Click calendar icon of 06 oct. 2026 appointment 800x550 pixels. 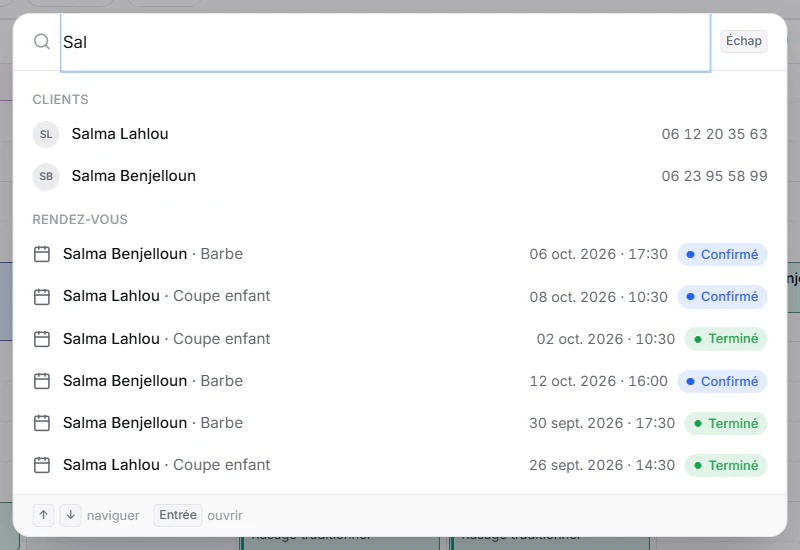pyautogui.click(x=42, y=254)
